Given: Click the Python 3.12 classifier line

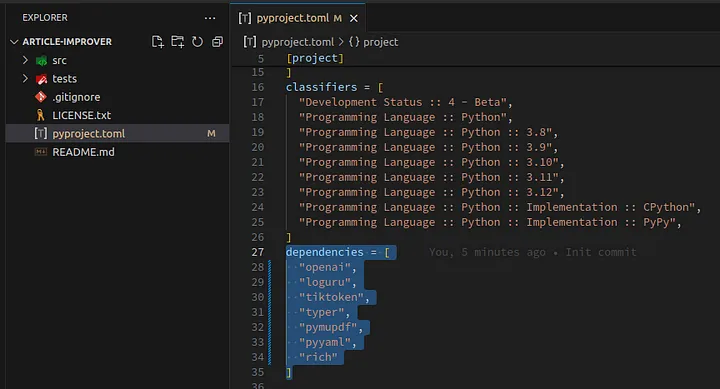Looking at the screenshot, I should [431, 192].
